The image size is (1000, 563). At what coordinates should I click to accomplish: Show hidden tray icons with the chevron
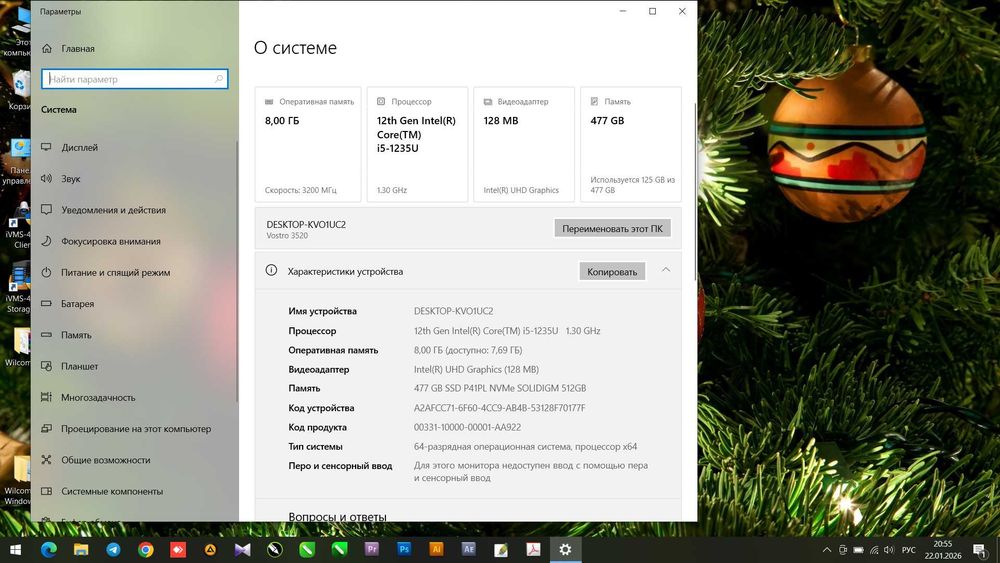(x=827, y=550)
